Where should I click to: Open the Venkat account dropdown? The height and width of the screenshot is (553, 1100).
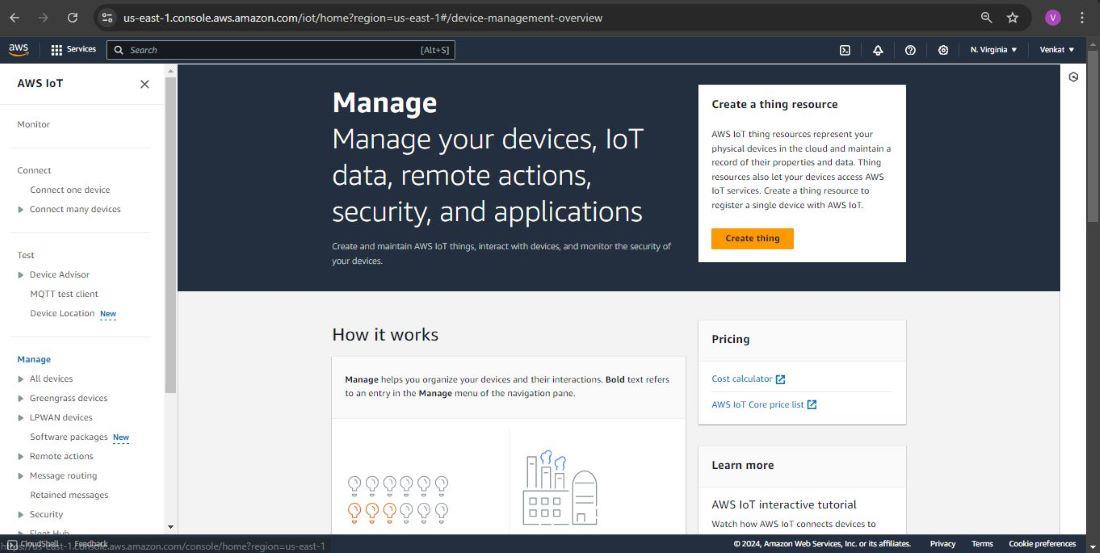point(1057,50)
